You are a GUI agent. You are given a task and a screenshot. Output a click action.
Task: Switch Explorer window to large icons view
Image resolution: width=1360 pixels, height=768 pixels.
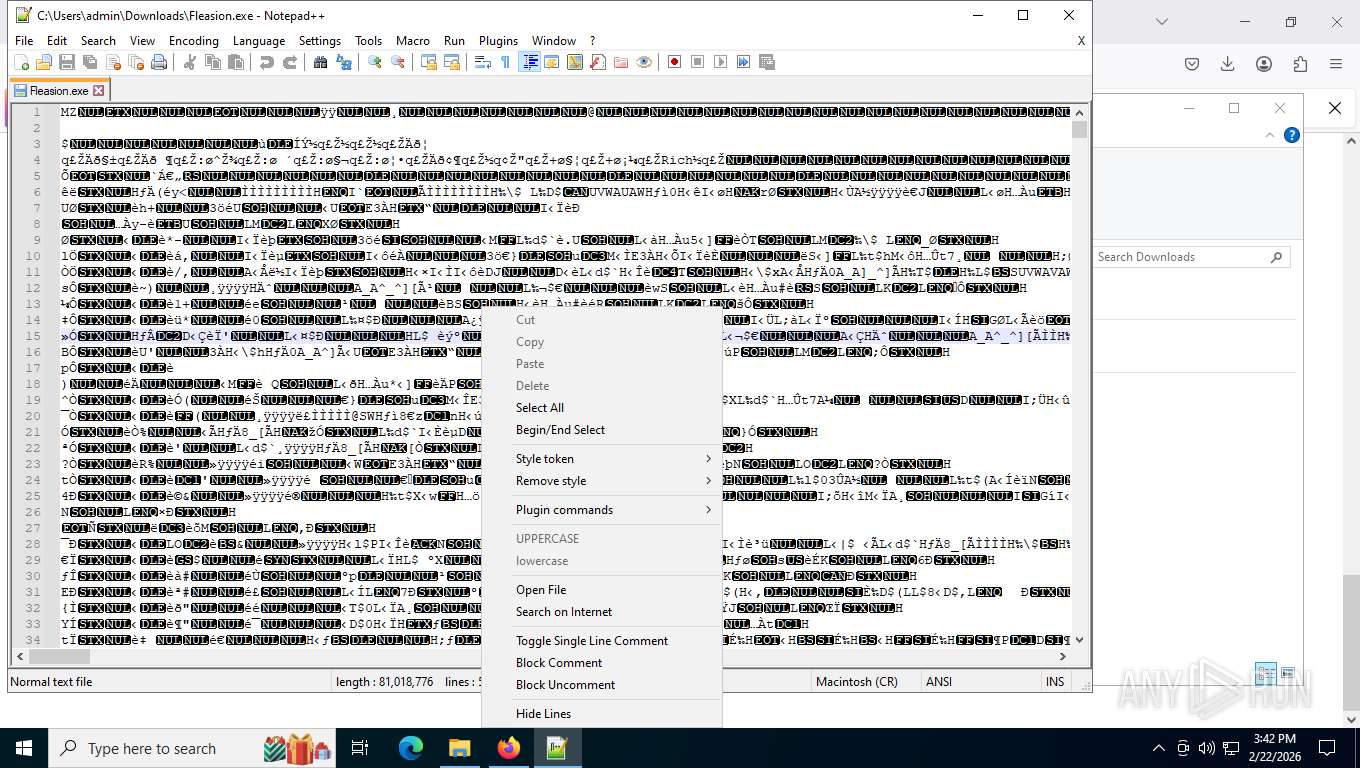point(1287,674)
